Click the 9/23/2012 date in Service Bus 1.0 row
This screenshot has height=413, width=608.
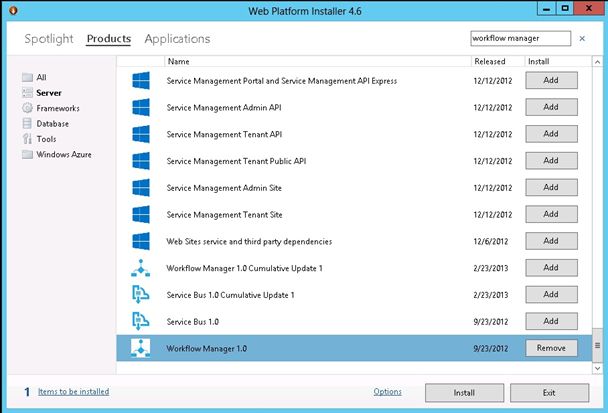coord(491,322)
